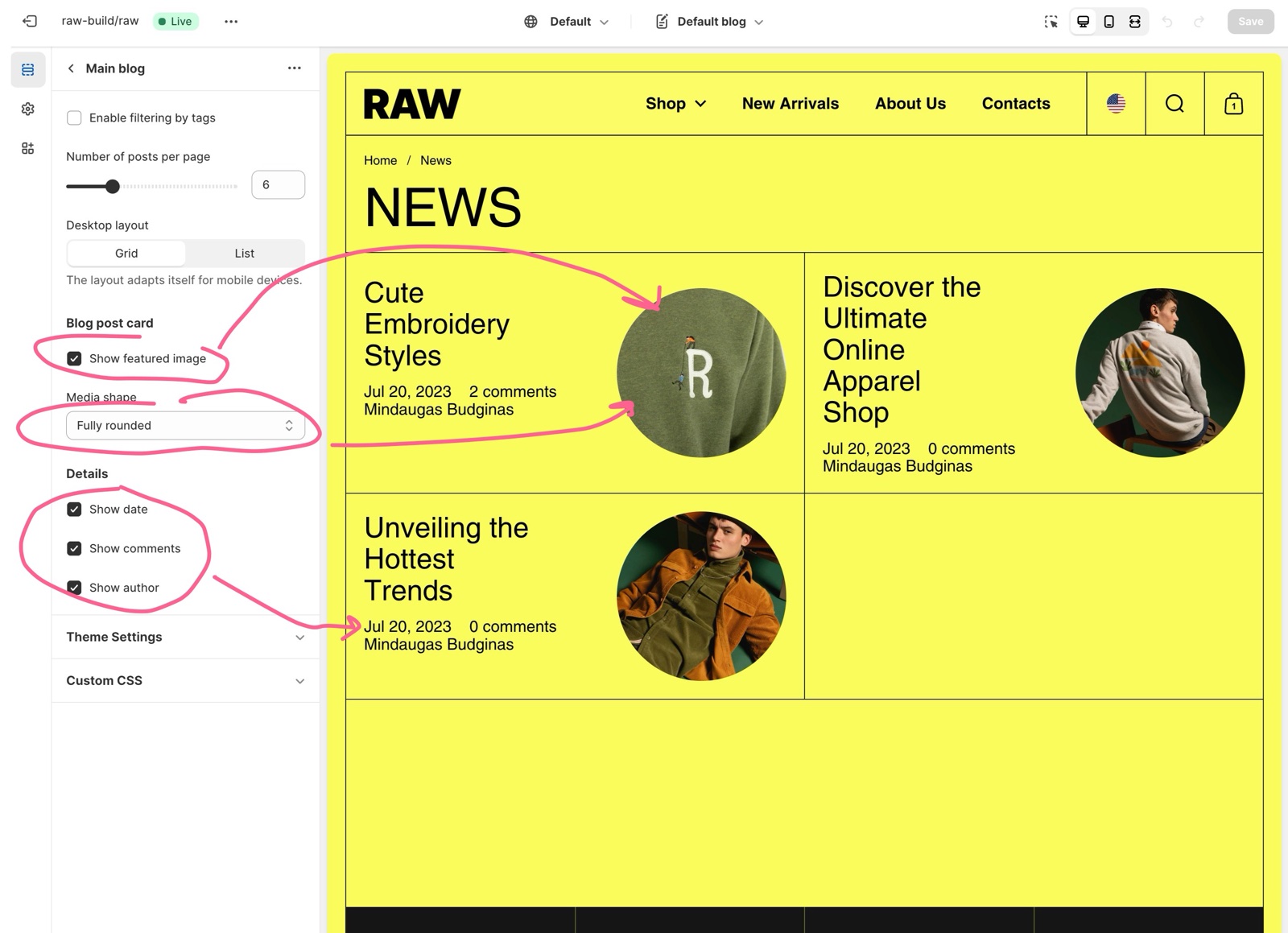Go back using the Main blog arrow
The image size is (1288, 933).
(71, 68)
